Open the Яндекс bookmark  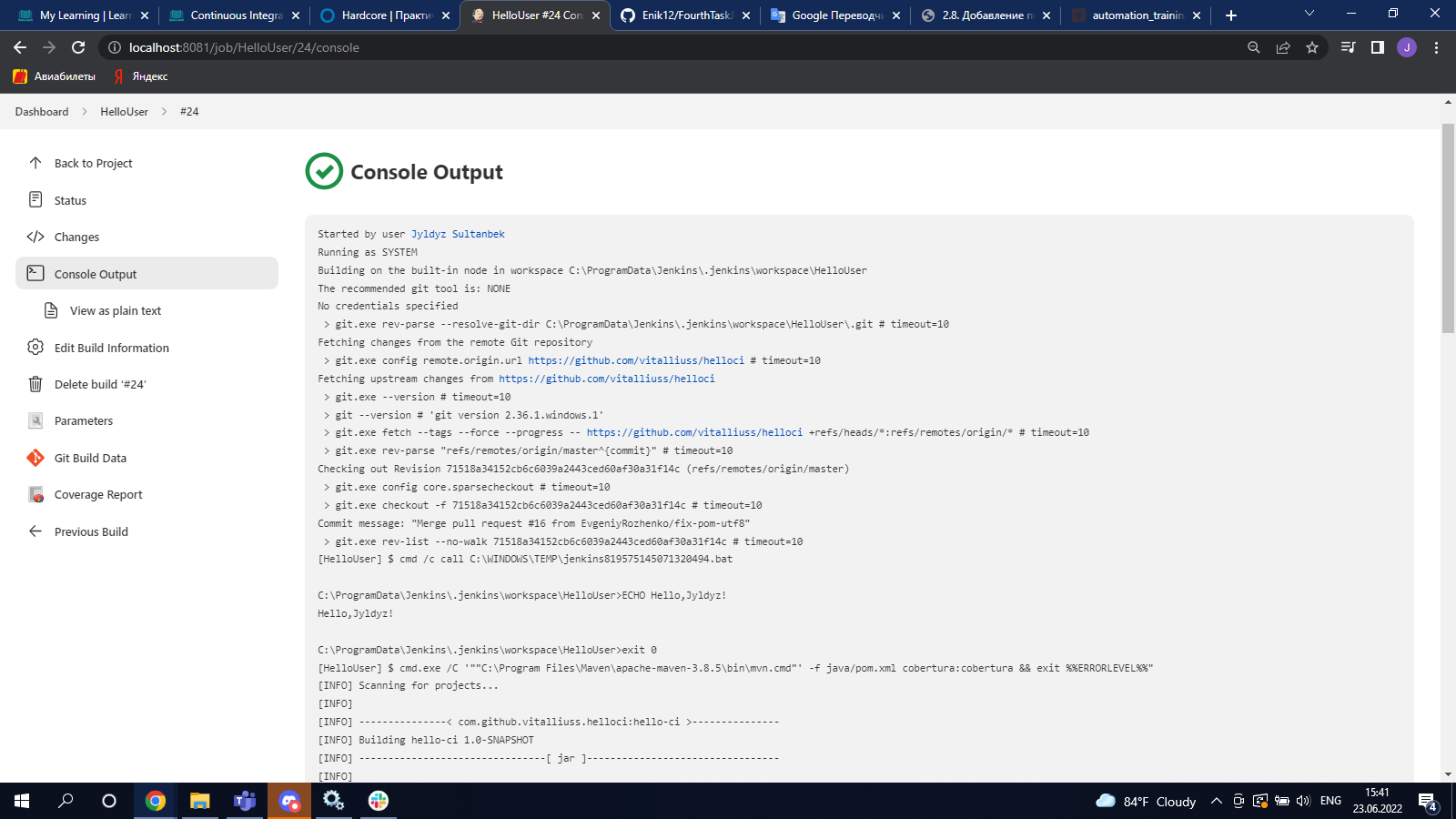[141, 76]
